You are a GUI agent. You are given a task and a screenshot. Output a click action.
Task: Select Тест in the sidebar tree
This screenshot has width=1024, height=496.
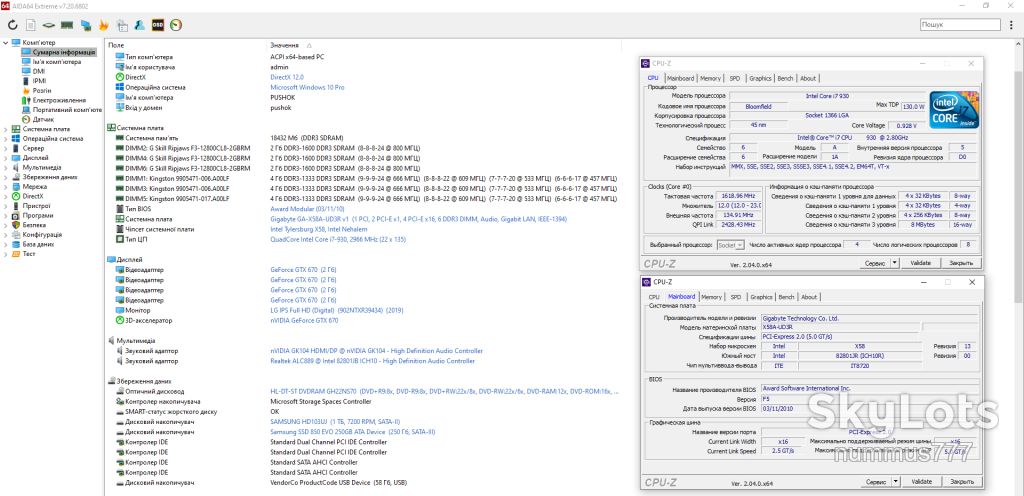29,254
